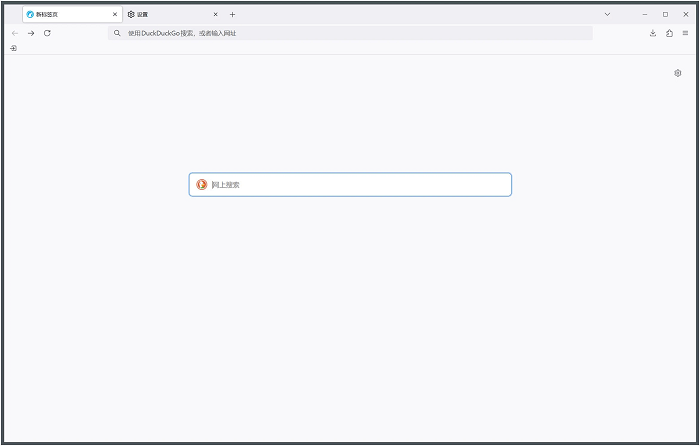Click the forward navigation arrow
700x446 pixels.
[x=31, y=33]
